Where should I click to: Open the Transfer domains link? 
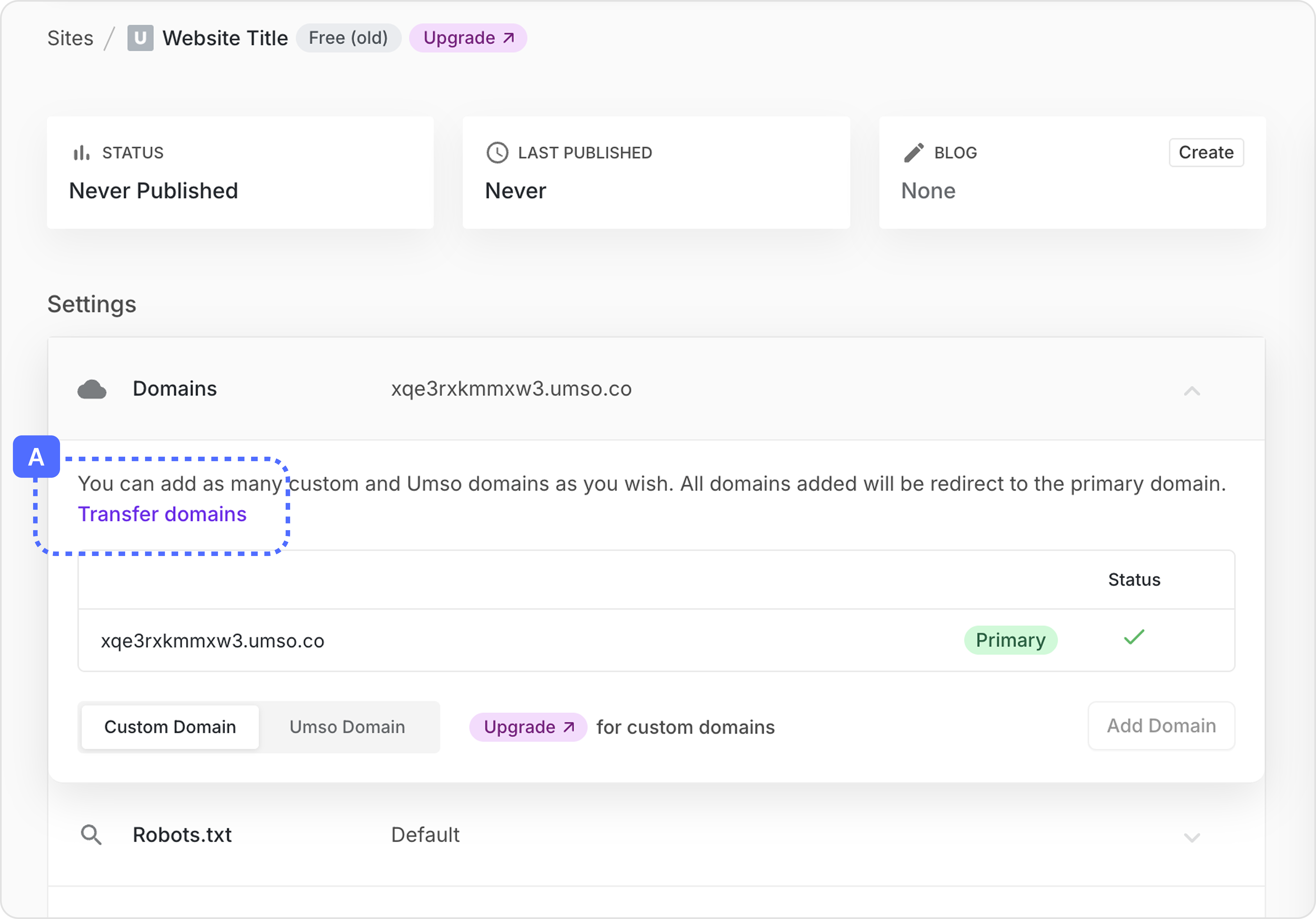pyautogui.click(x=162, y=514)
